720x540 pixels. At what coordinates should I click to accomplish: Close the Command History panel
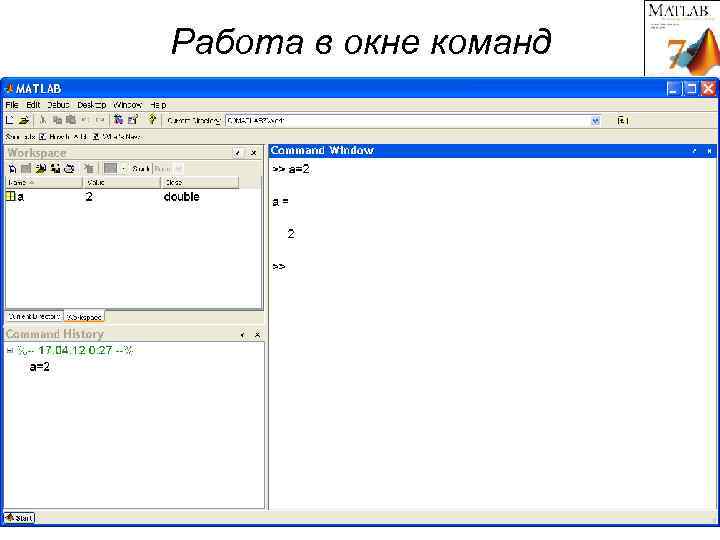(x=257, y=335)
